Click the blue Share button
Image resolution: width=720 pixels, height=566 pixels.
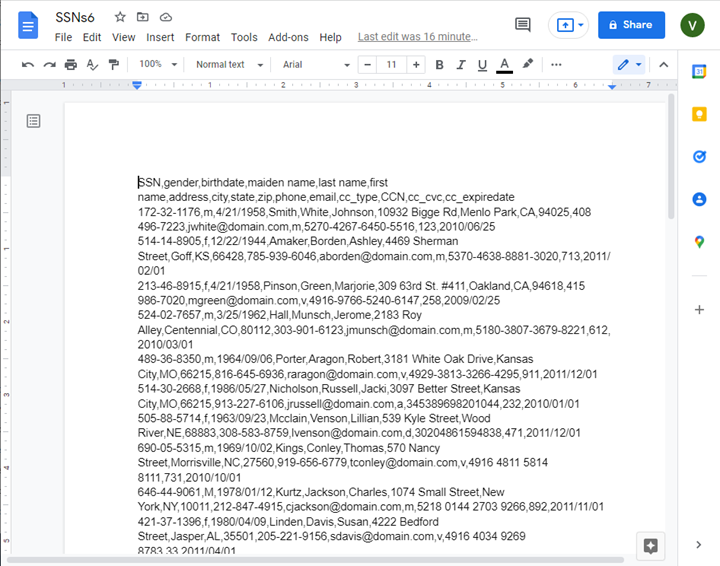631,25
